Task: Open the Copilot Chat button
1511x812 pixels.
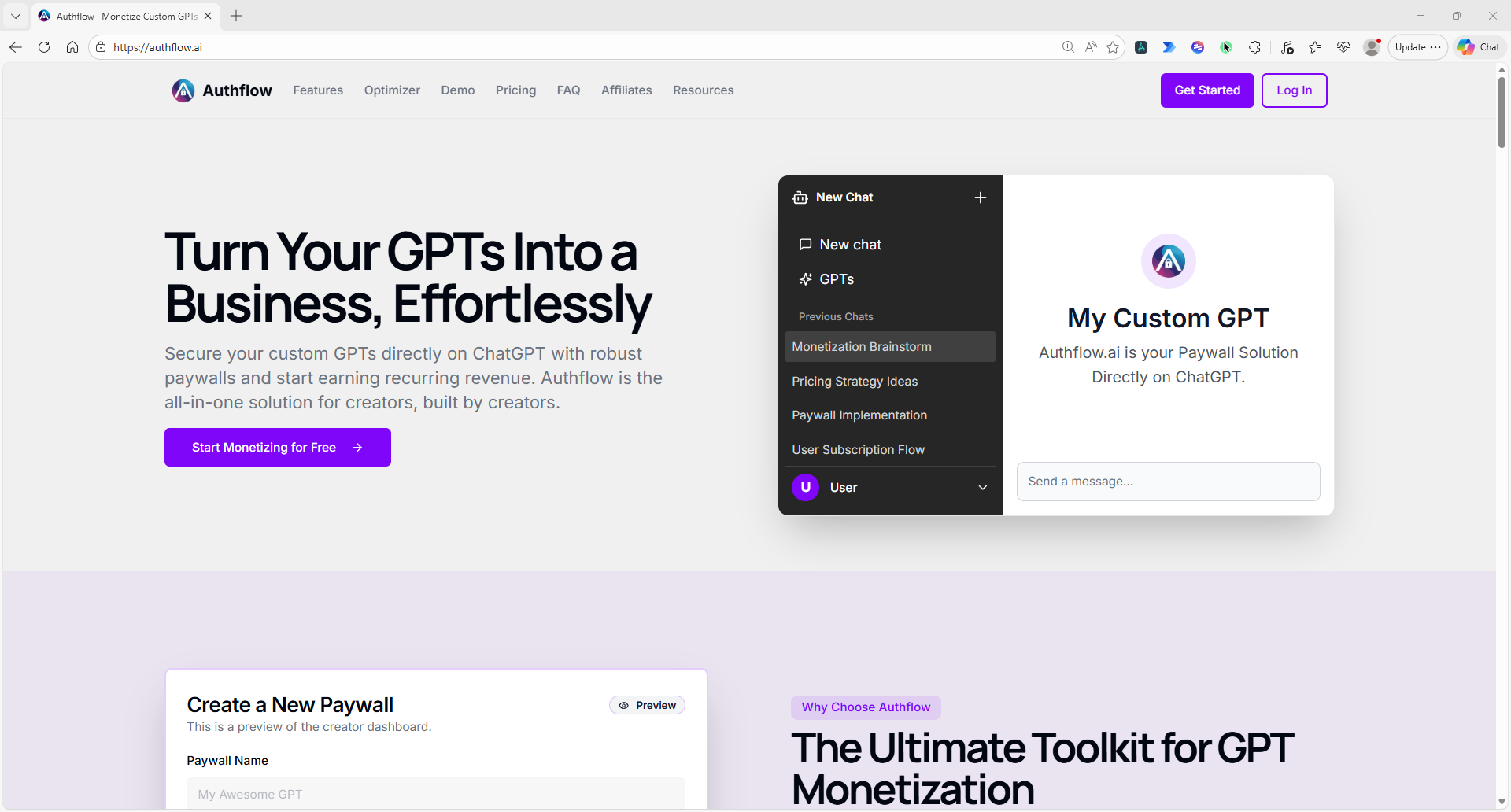Action: click(x=1480, y=47)
